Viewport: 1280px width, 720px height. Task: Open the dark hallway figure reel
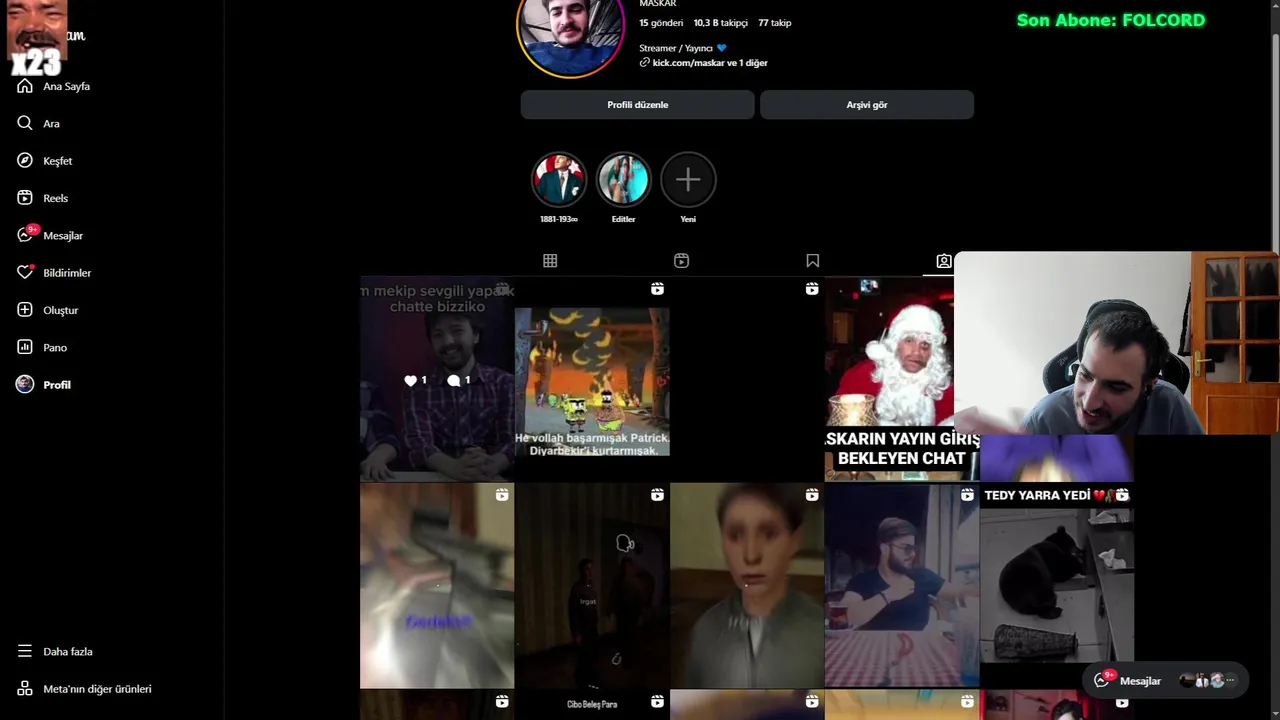point(592,585)
